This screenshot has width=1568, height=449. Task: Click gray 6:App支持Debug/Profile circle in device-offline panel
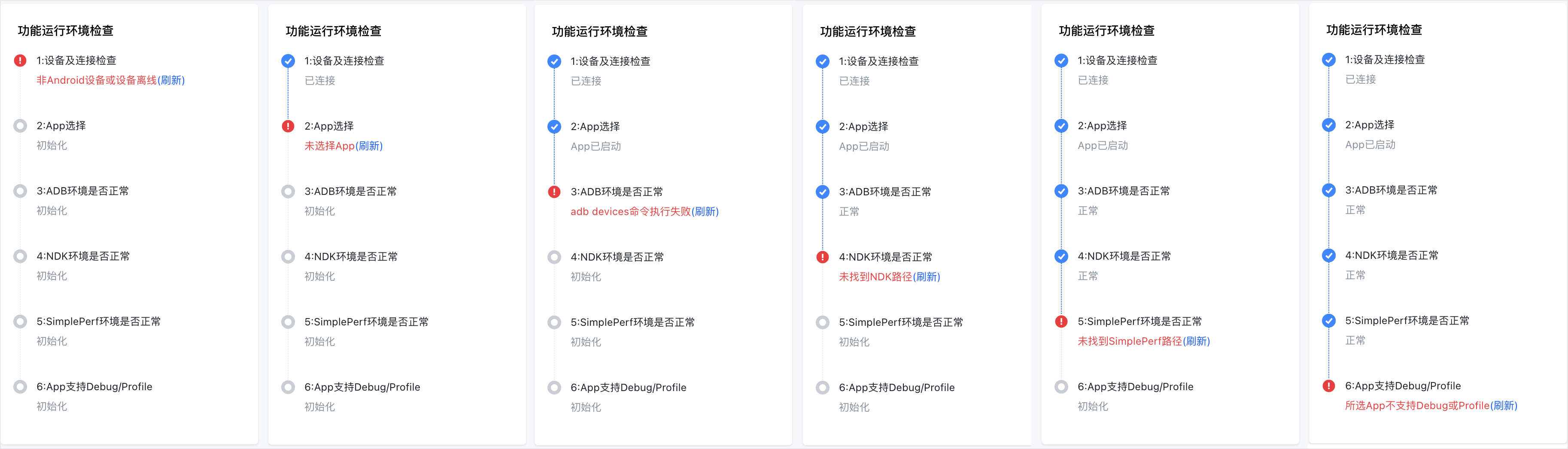tap(20, 386)
